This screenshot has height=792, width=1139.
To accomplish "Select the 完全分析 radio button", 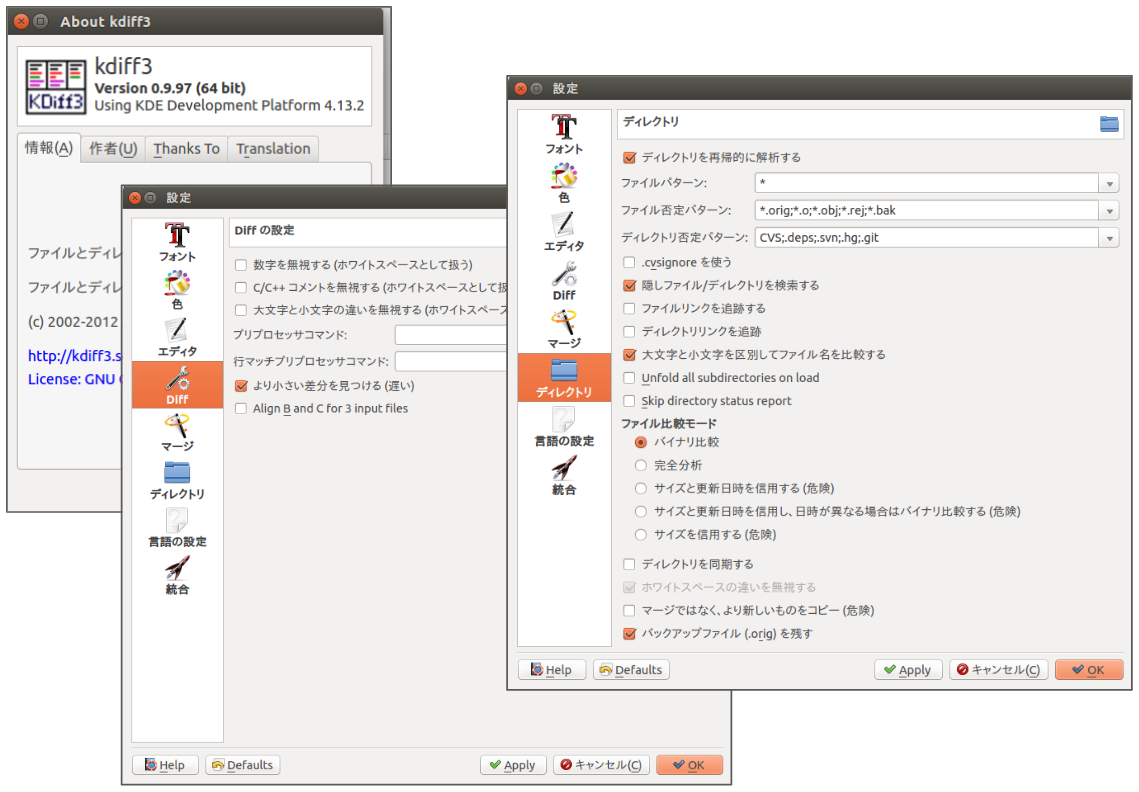I will click(641, 465).
